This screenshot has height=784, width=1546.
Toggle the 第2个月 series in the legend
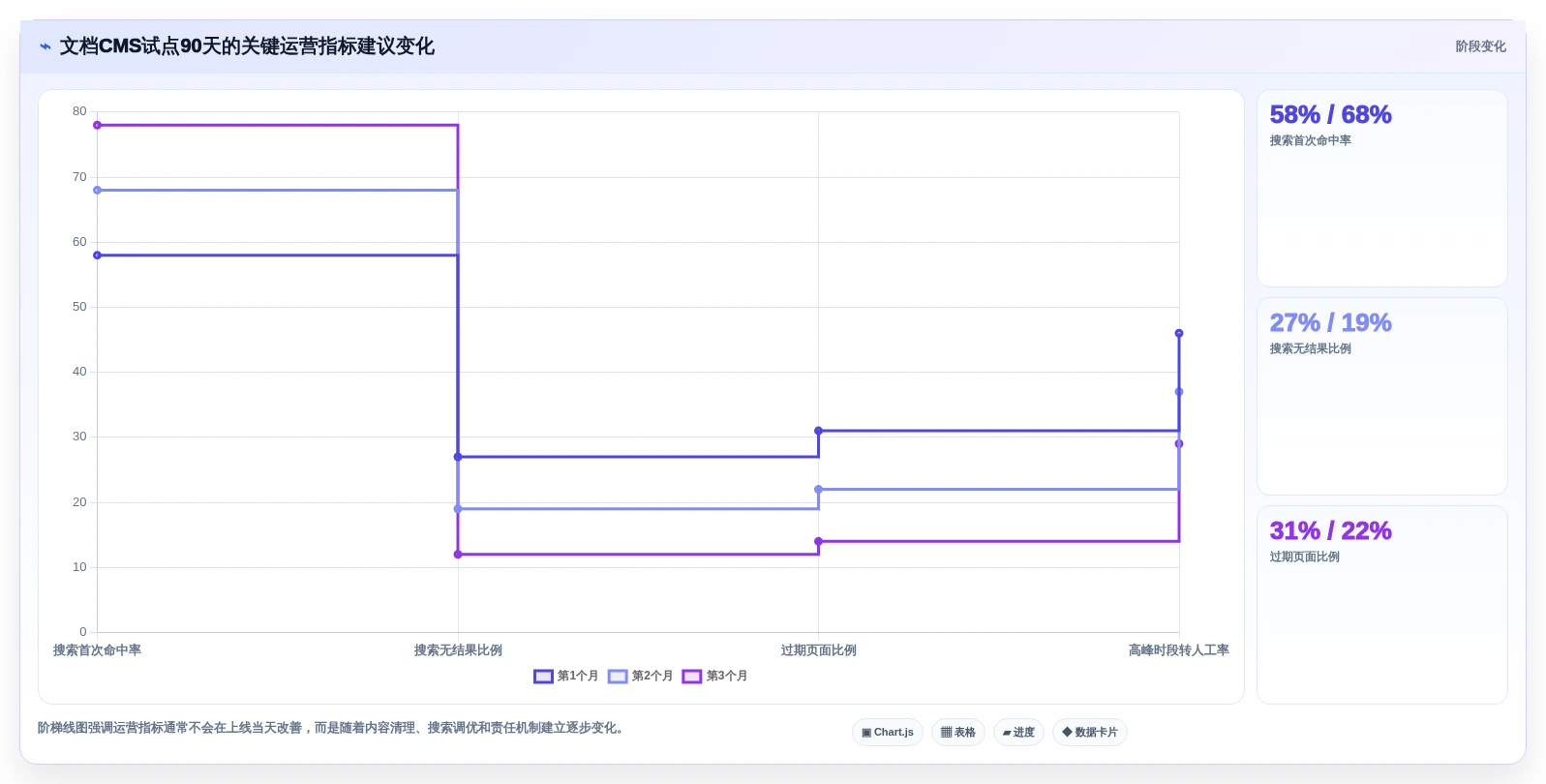(641, 676)
